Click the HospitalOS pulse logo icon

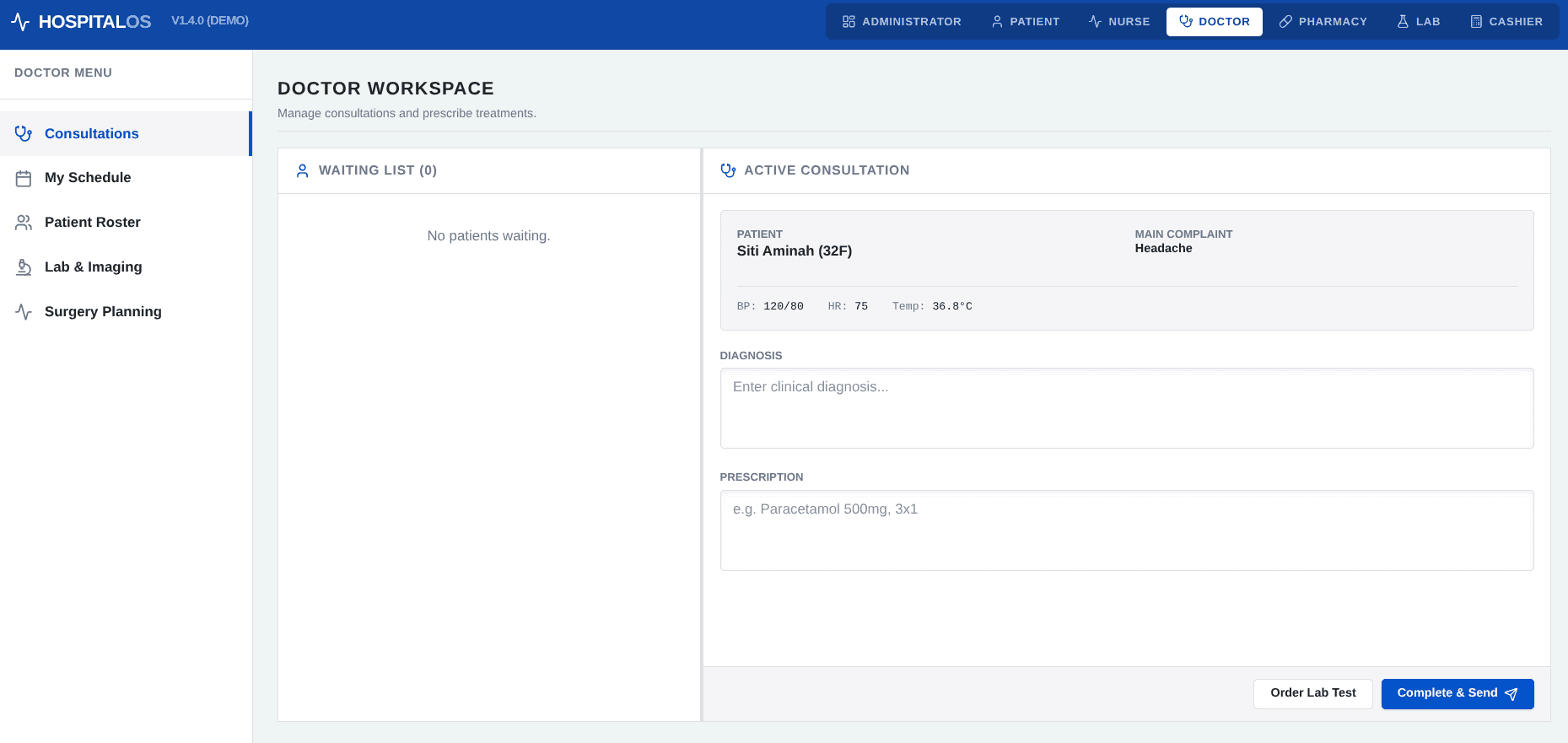(x=20, y=22)
